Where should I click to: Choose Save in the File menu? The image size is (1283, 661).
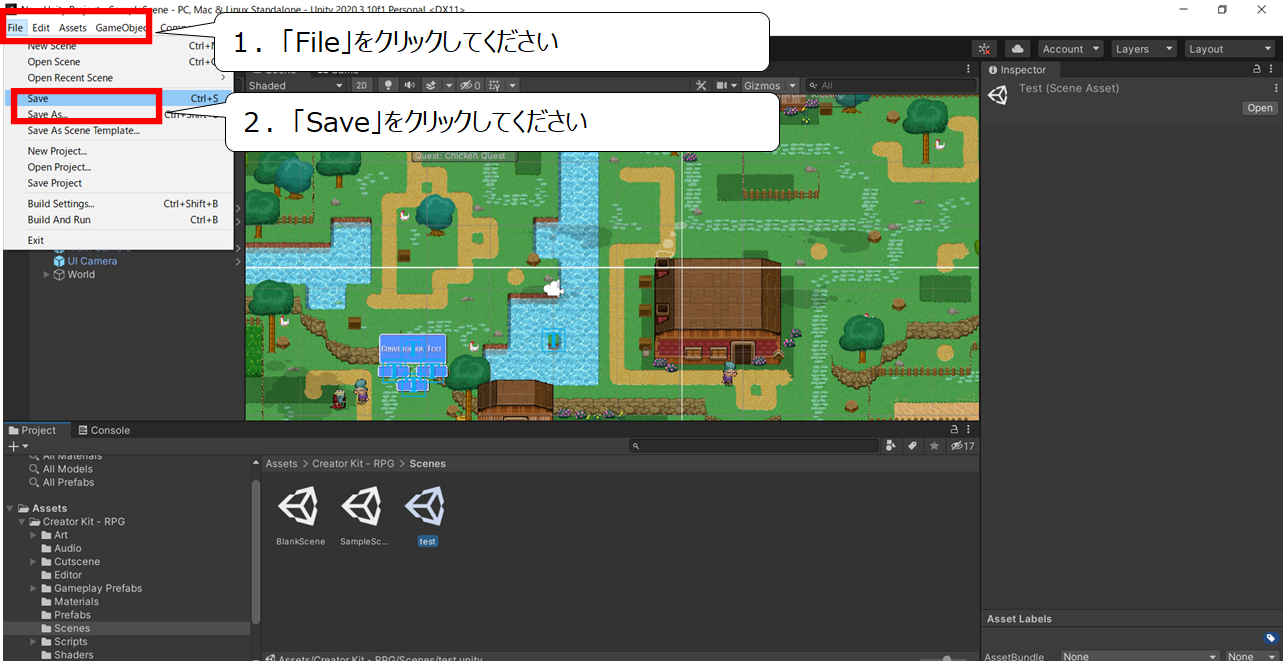click(x=118, y=99)
